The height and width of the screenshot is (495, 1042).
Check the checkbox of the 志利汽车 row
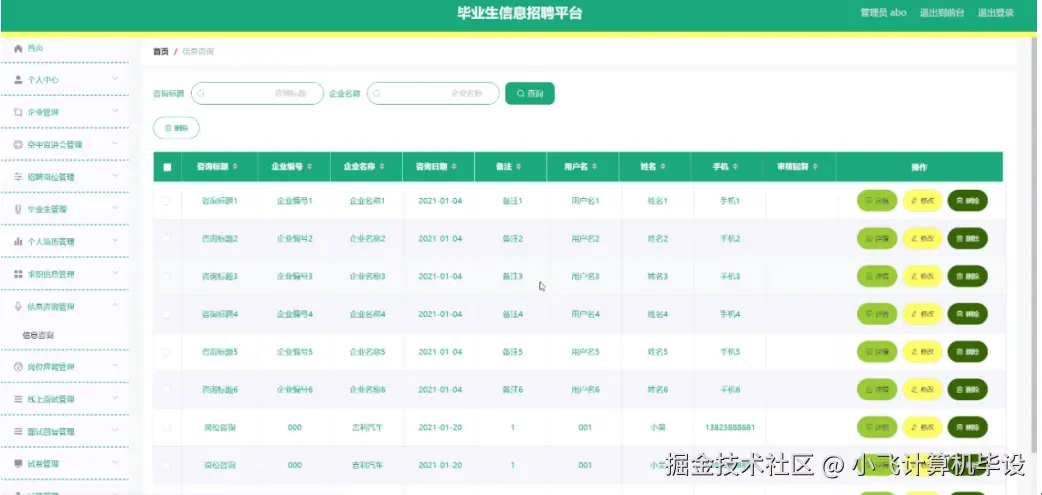(x=167, y=428)
